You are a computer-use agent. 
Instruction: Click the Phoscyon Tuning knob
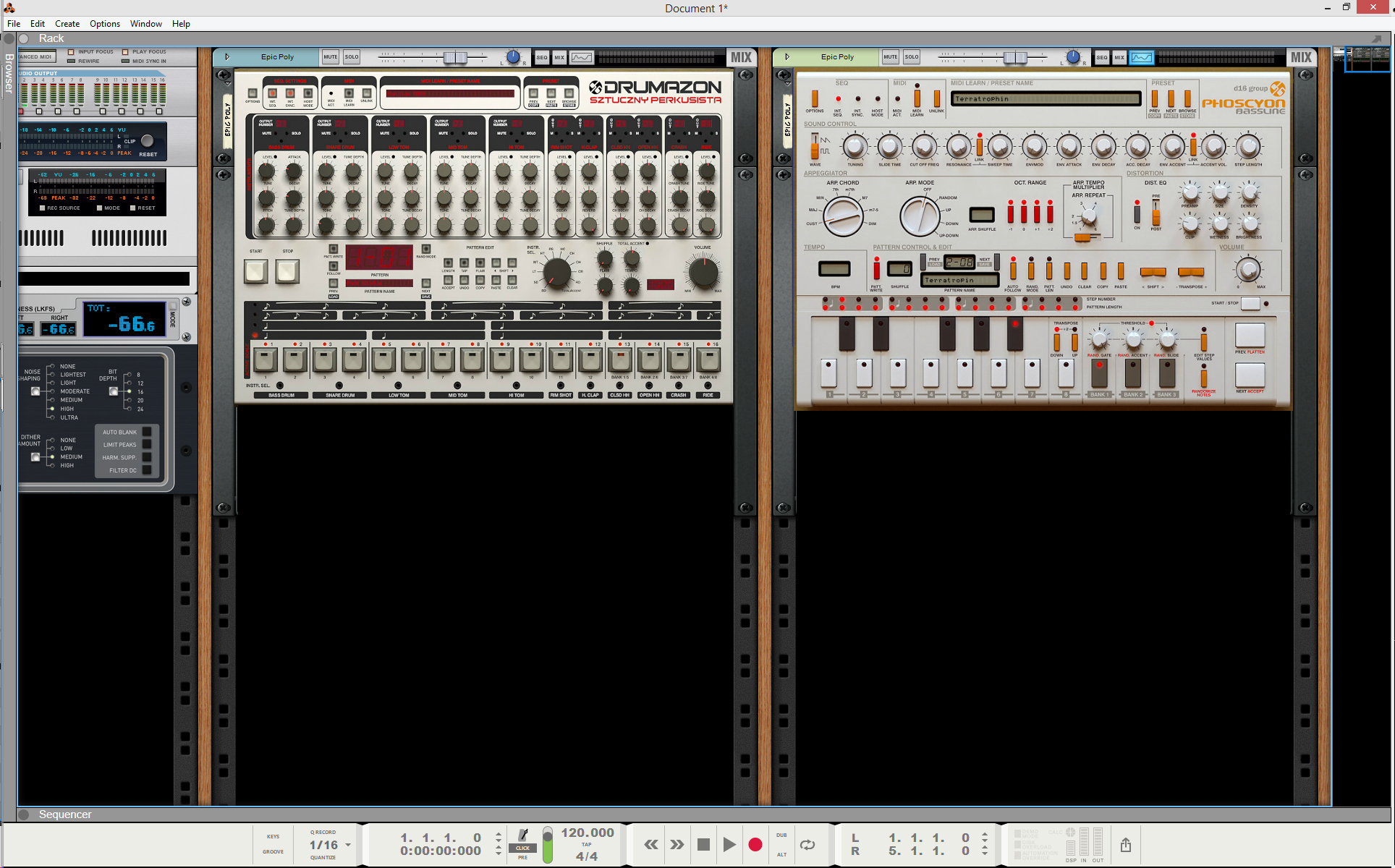coord(855,147)
